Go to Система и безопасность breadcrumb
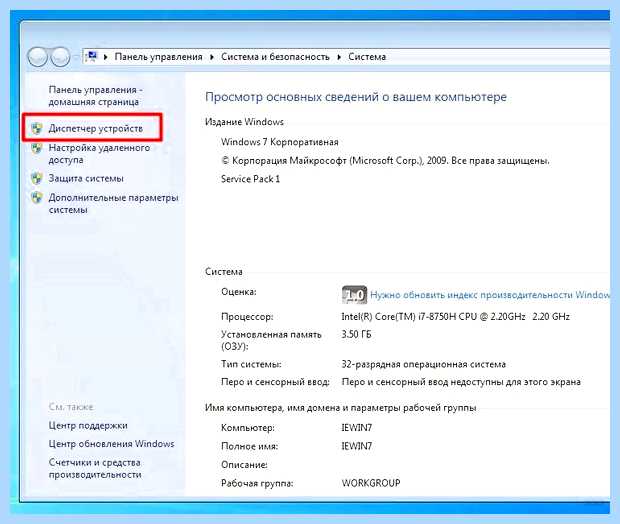Viewport: 620px width, 524px height. tap(275, 57)
